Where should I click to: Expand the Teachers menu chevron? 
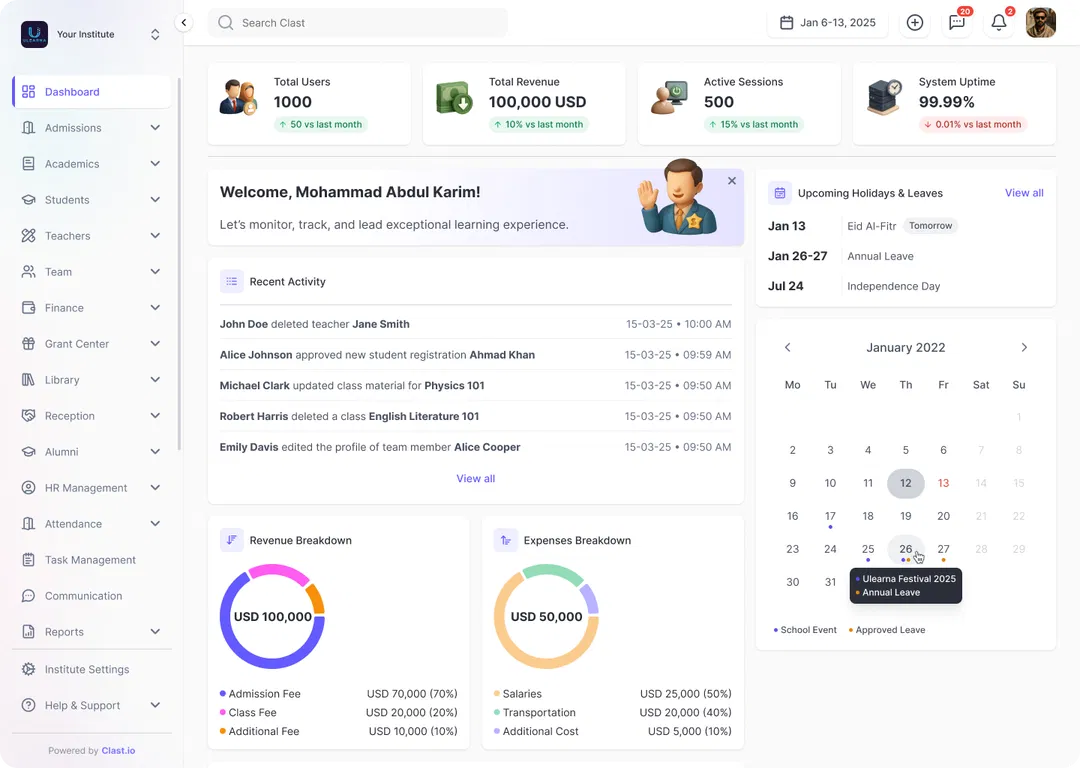pos(155,236)
